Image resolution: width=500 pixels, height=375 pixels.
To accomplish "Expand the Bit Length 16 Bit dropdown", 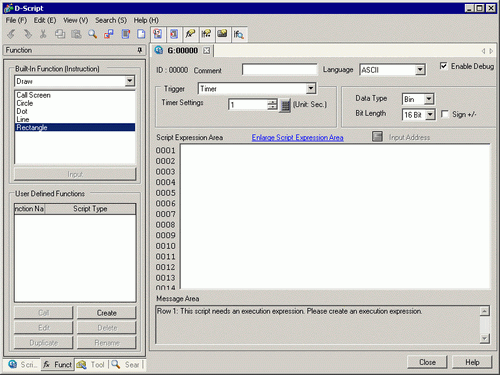I will pyautogui.click(x=430, y=114).
